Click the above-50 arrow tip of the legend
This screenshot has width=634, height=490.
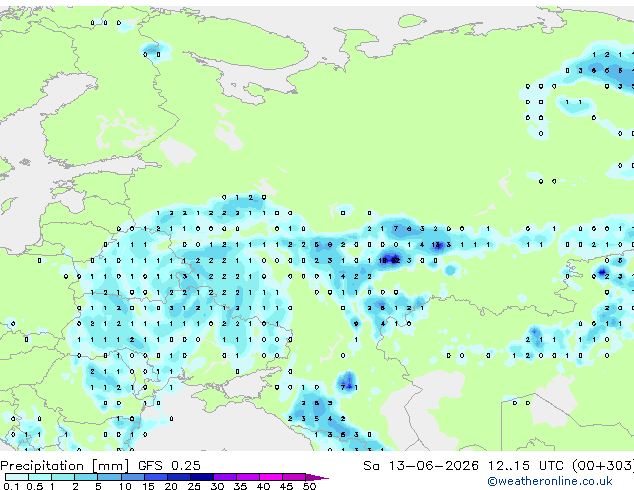[x=317, y=477]
